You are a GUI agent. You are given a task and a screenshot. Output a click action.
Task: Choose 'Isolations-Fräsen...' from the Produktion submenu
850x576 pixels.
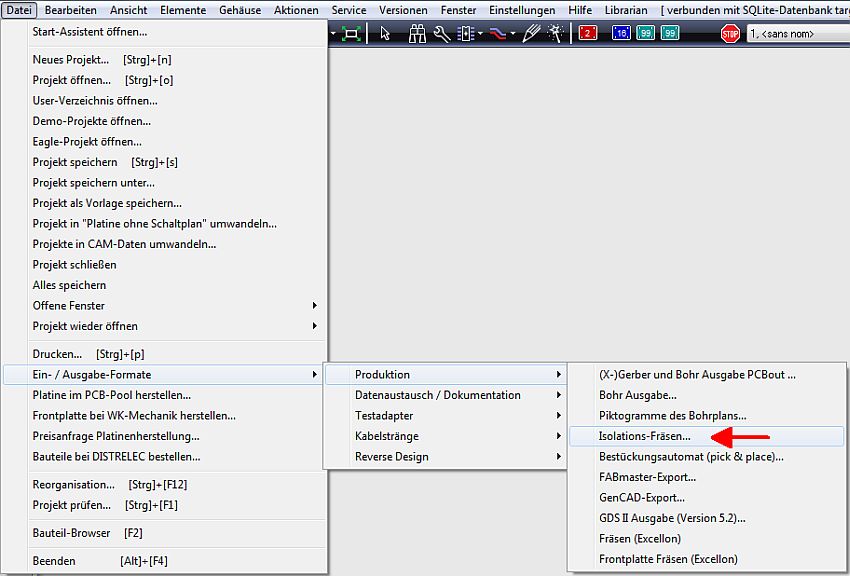click(x=644, y=436)
